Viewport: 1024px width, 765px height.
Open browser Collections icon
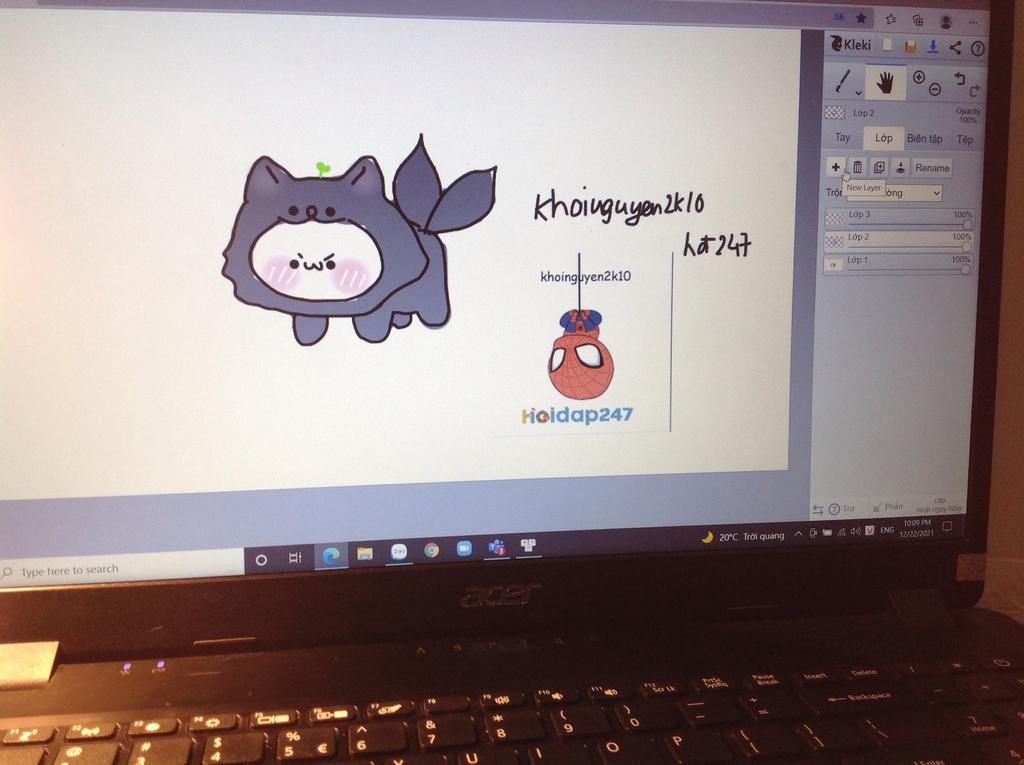pyautogui.click(x=918, y=20)
